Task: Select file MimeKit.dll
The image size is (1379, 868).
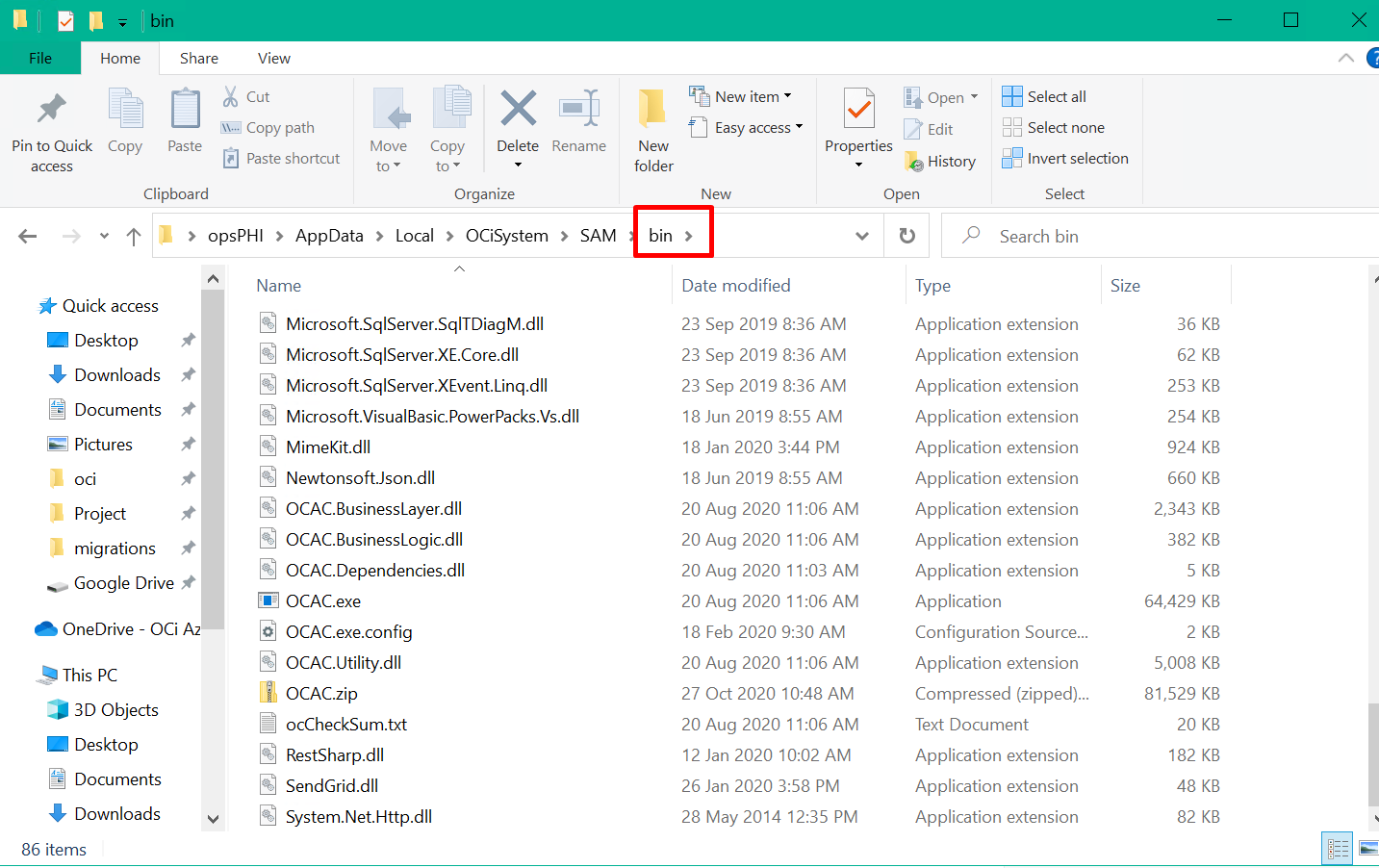Action: (x=328, y=447)
